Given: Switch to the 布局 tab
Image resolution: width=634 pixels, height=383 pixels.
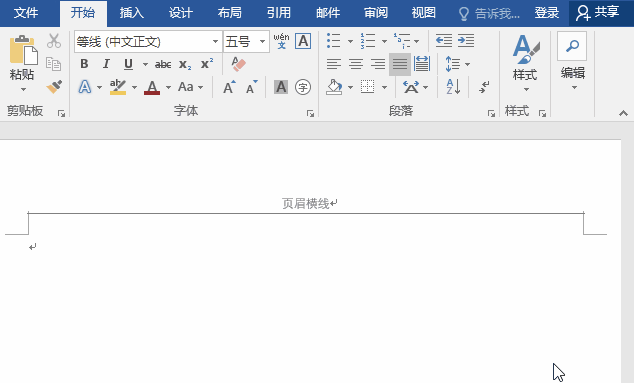Looking at the screenshot, I should click(x=230, y=13).
